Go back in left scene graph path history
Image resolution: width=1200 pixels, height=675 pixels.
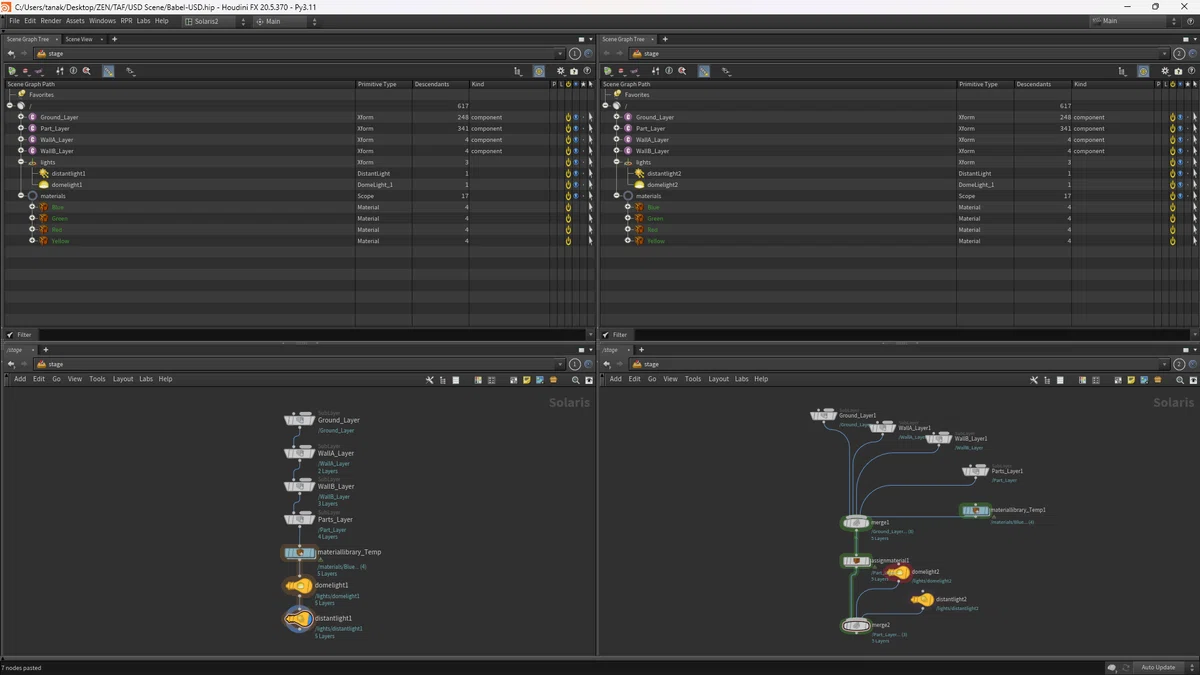tap(11, 54)
